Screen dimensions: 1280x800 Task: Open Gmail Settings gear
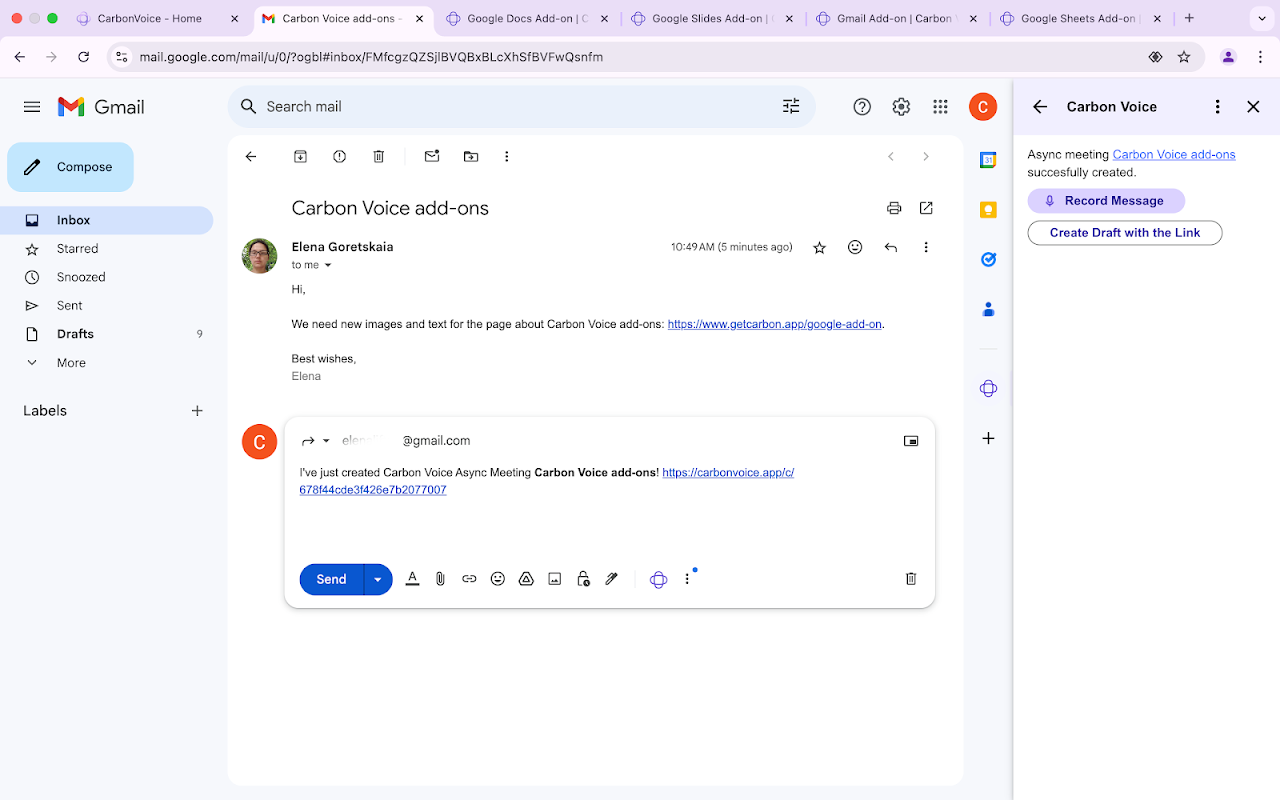(901, 107)
